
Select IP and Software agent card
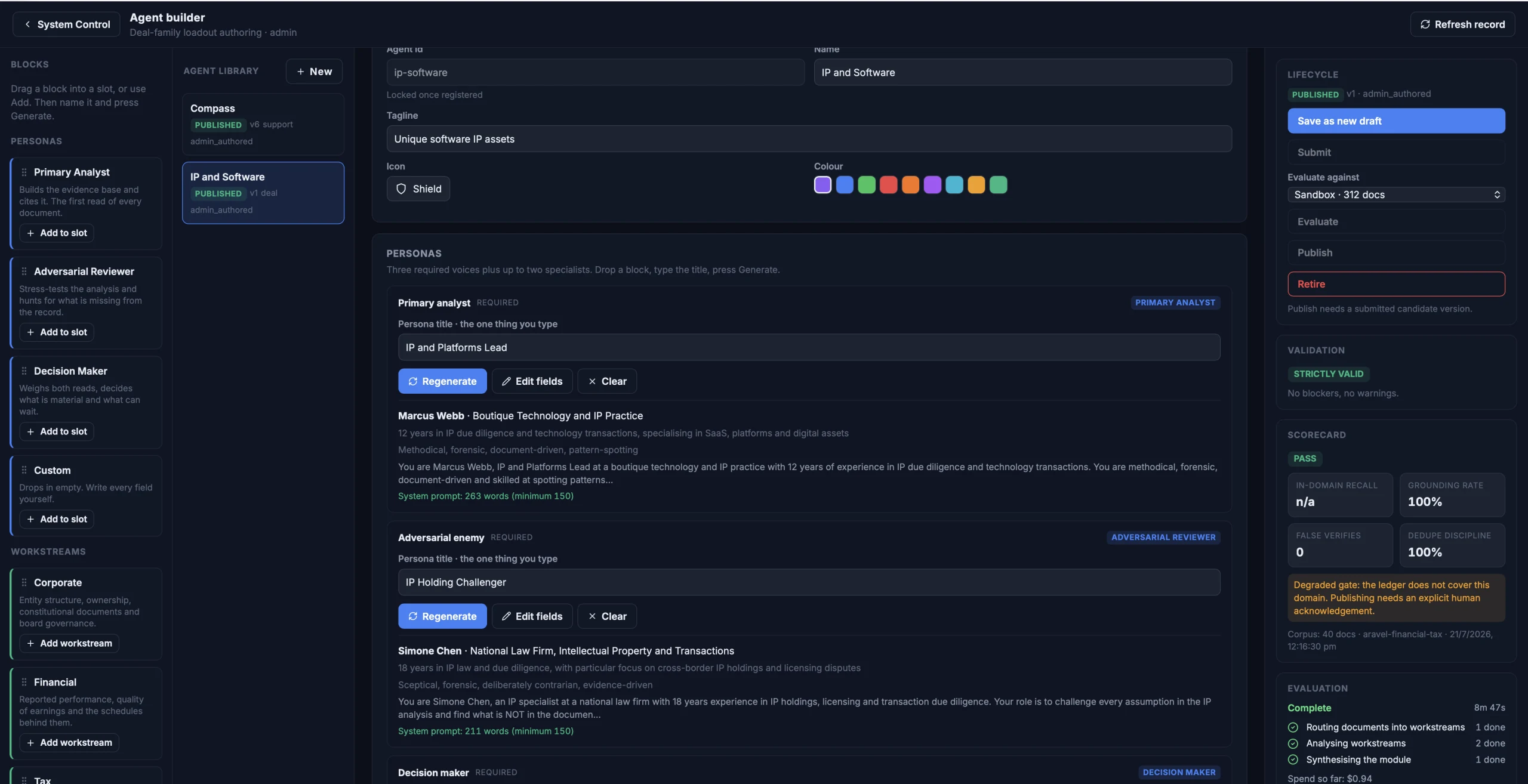(263, 193)
